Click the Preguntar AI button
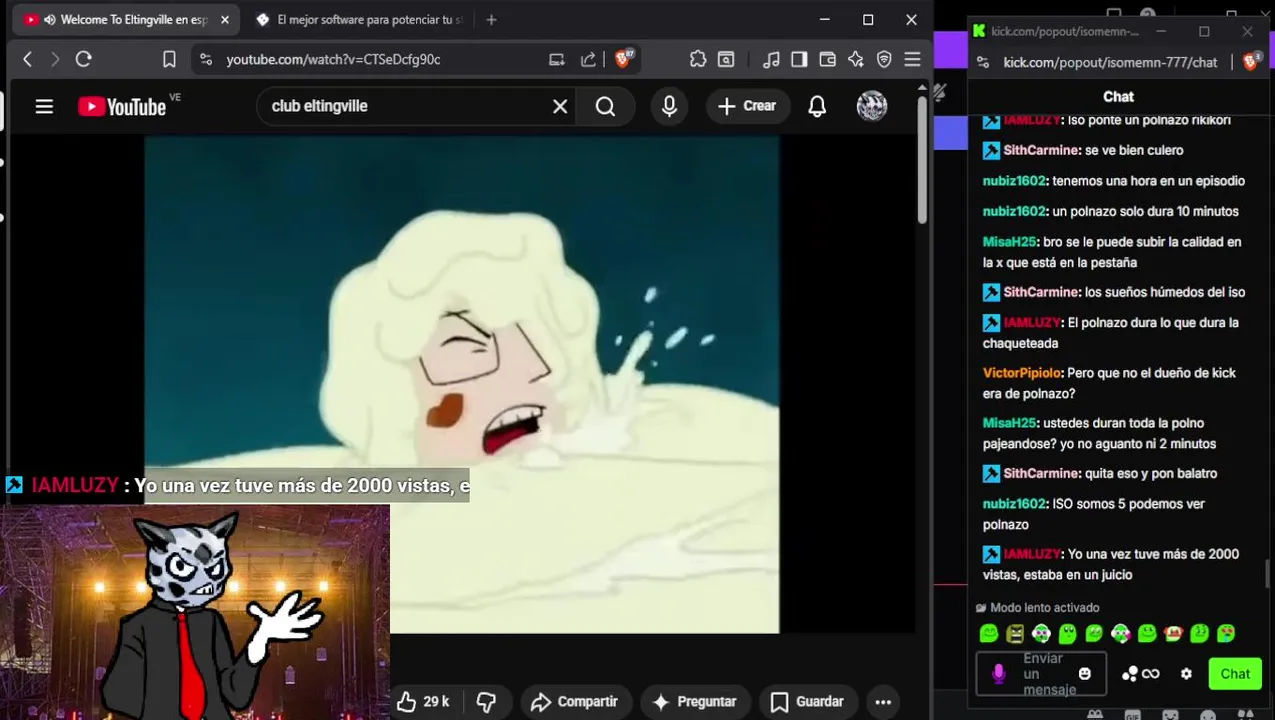The image size is (1275, 720). coord(694,702)
